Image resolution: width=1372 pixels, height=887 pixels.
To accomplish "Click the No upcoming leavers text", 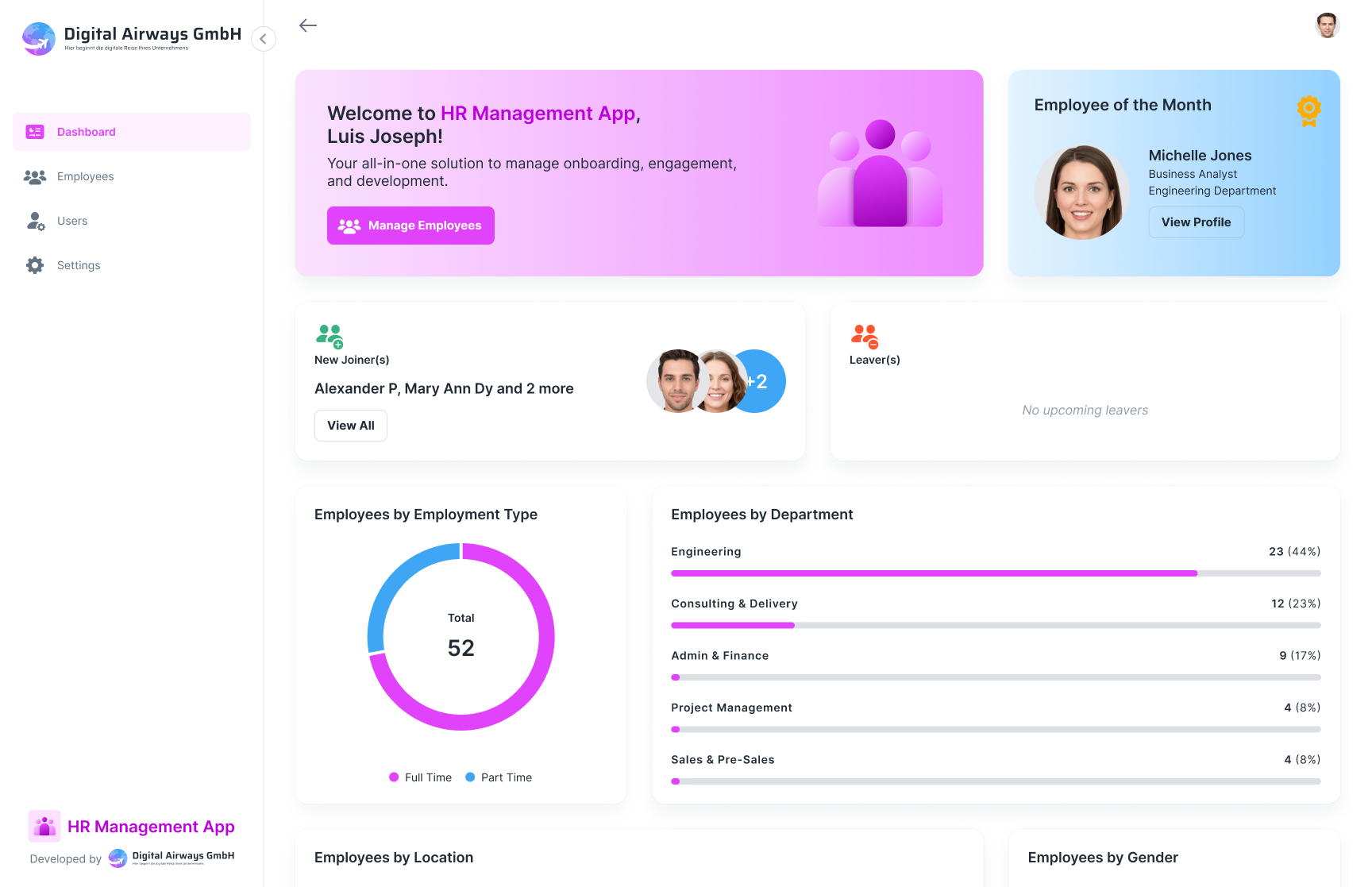I will click(x=1085, y=411).
